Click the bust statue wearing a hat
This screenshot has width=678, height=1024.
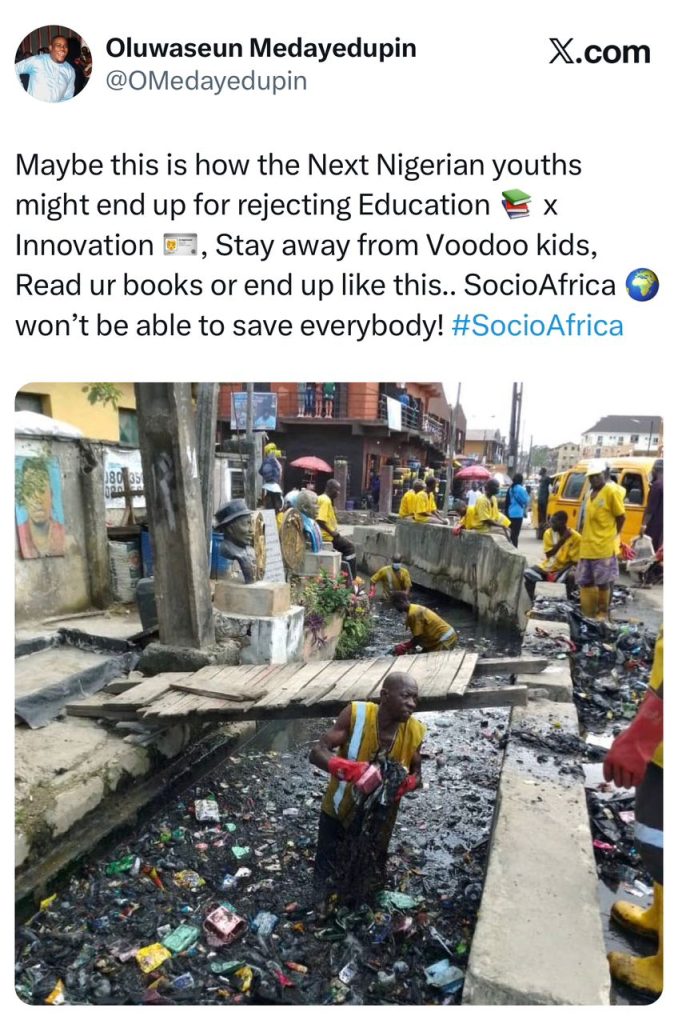236,541
